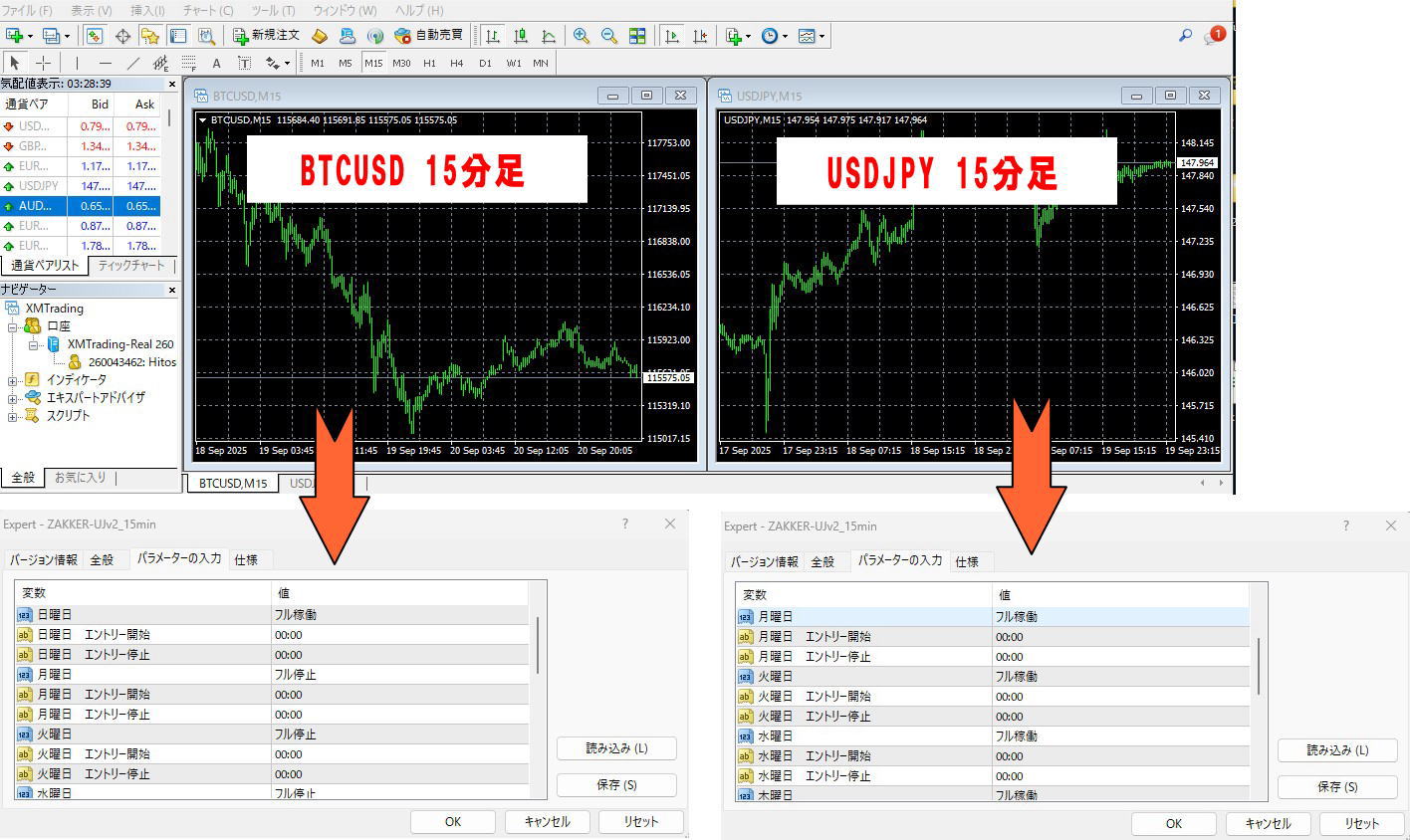Image resolution: width=1410 pixels, height=840 pixels.
Task: Select the crosshair cursor tool
Action: [43, 63]
